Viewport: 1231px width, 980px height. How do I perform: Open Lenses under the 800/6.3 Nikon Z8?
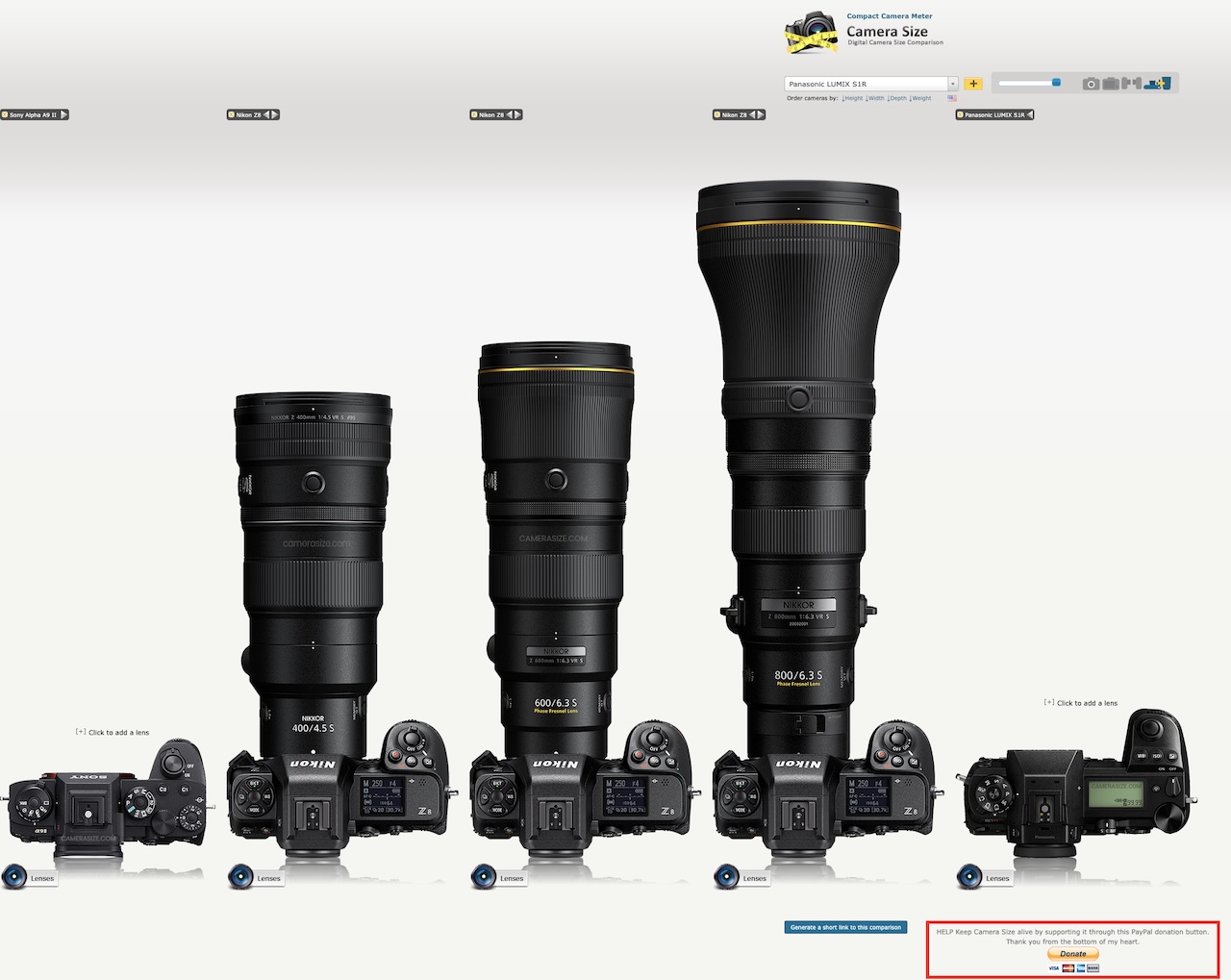pos(742,877)
